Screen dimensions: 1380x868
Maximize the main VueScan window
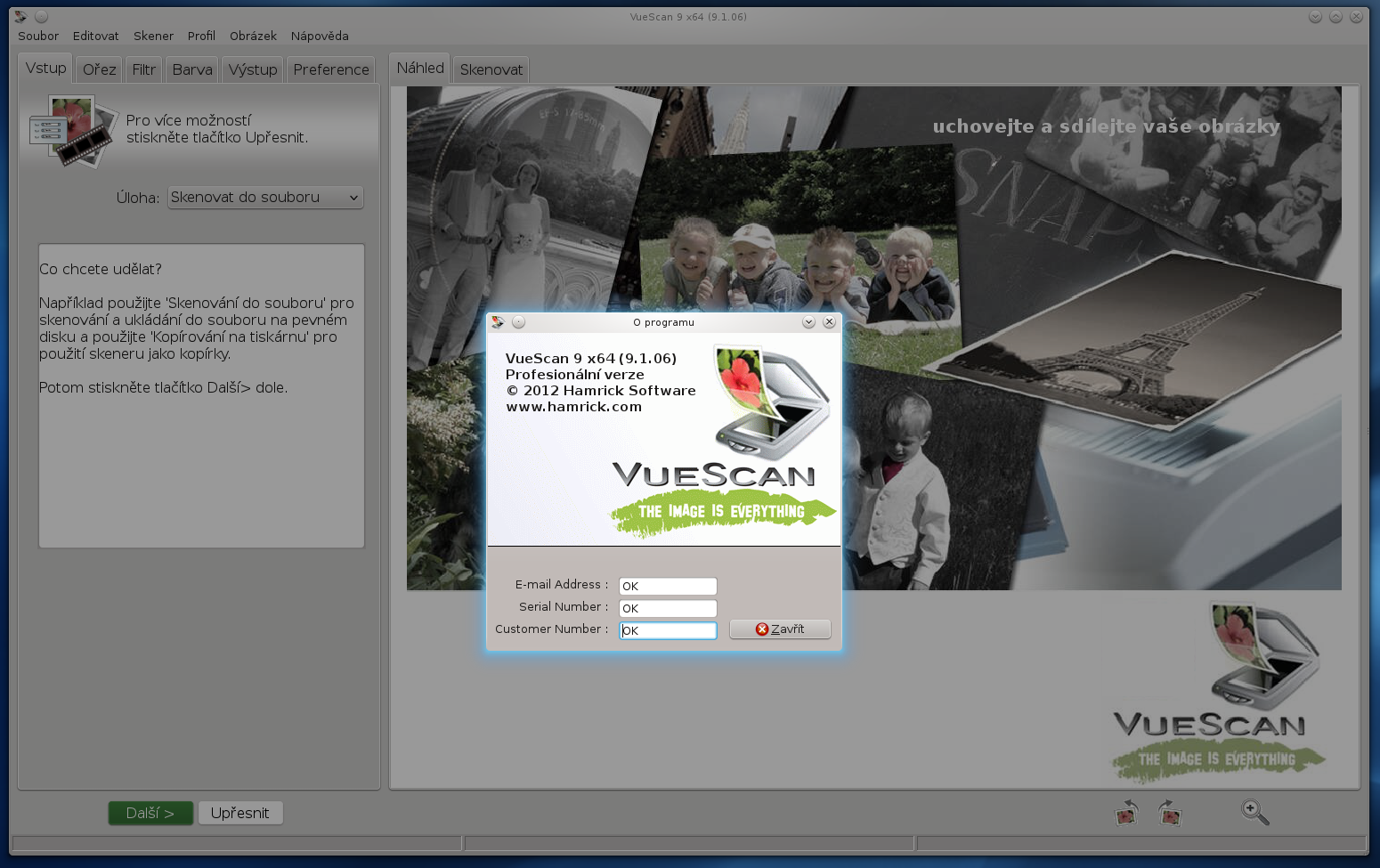pos(1335,17)
